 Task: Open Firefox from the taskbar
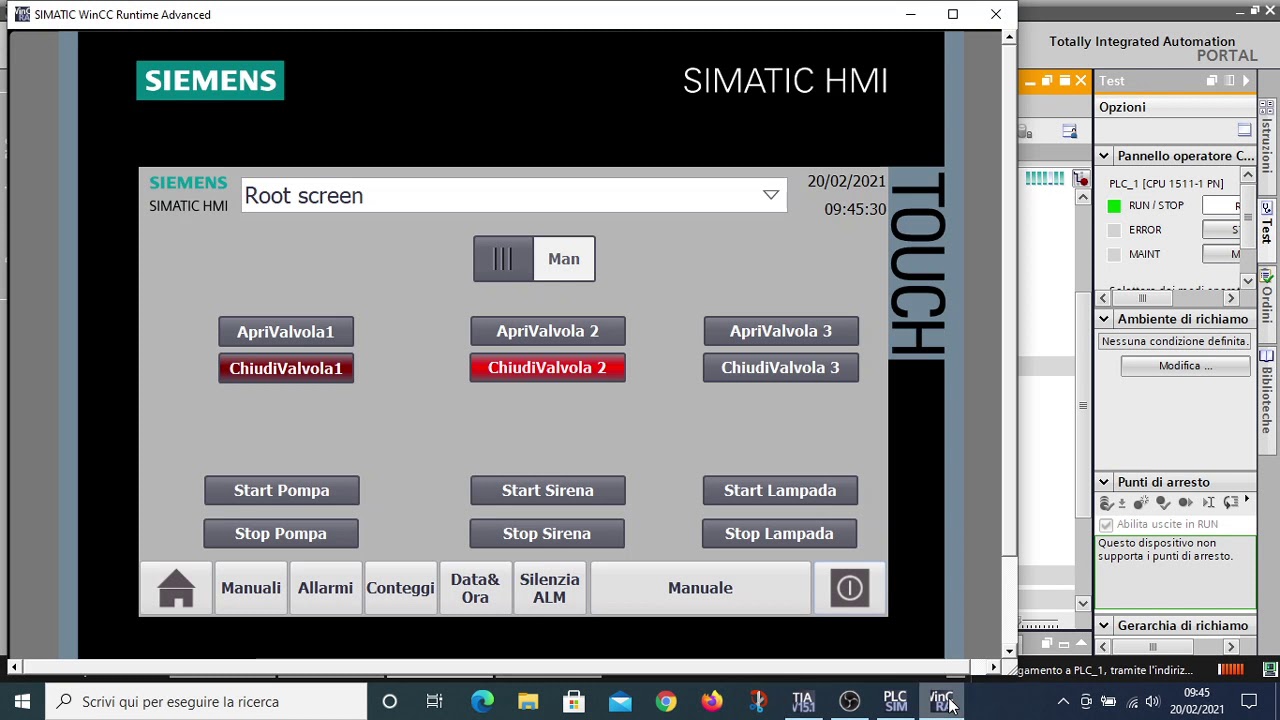click(x=711, y=702)
